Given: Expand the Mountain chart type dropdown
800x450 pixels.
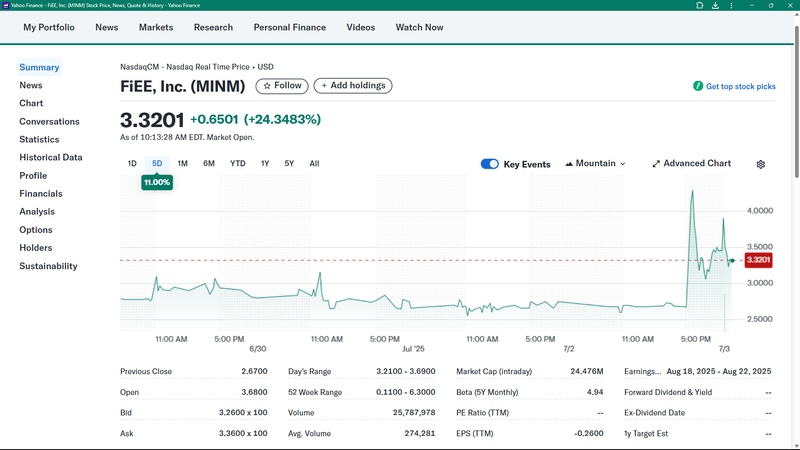Looking at the screenshot, I should point(595,164).
